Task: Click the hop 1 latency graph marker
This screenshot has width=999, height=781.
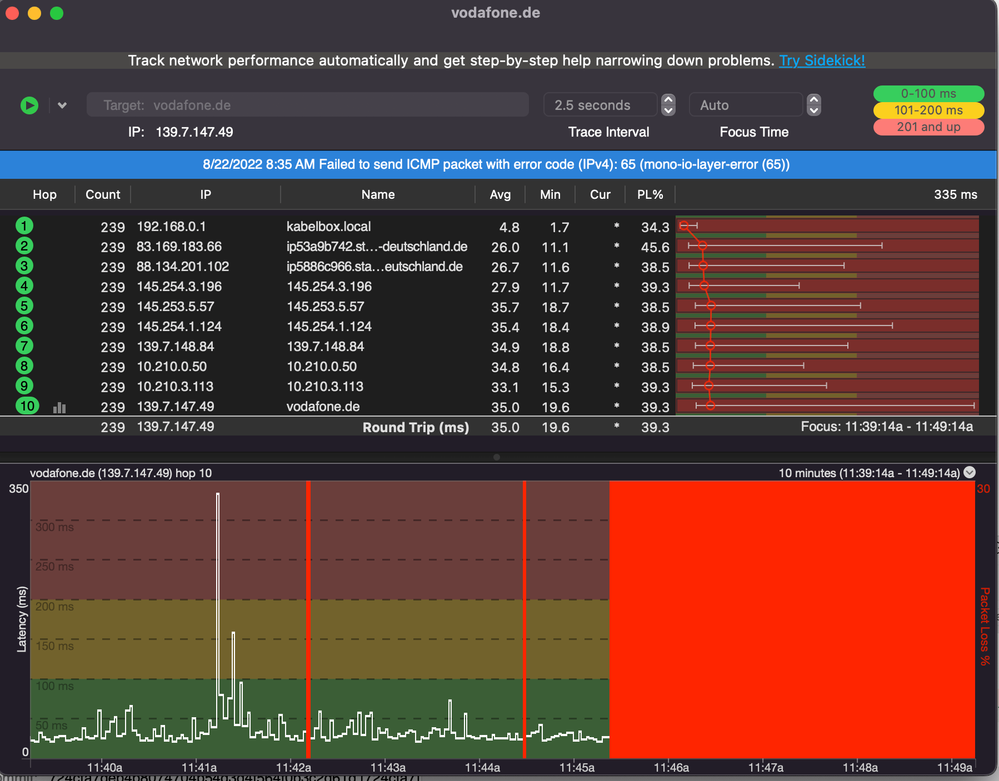Action: (684, 225)
